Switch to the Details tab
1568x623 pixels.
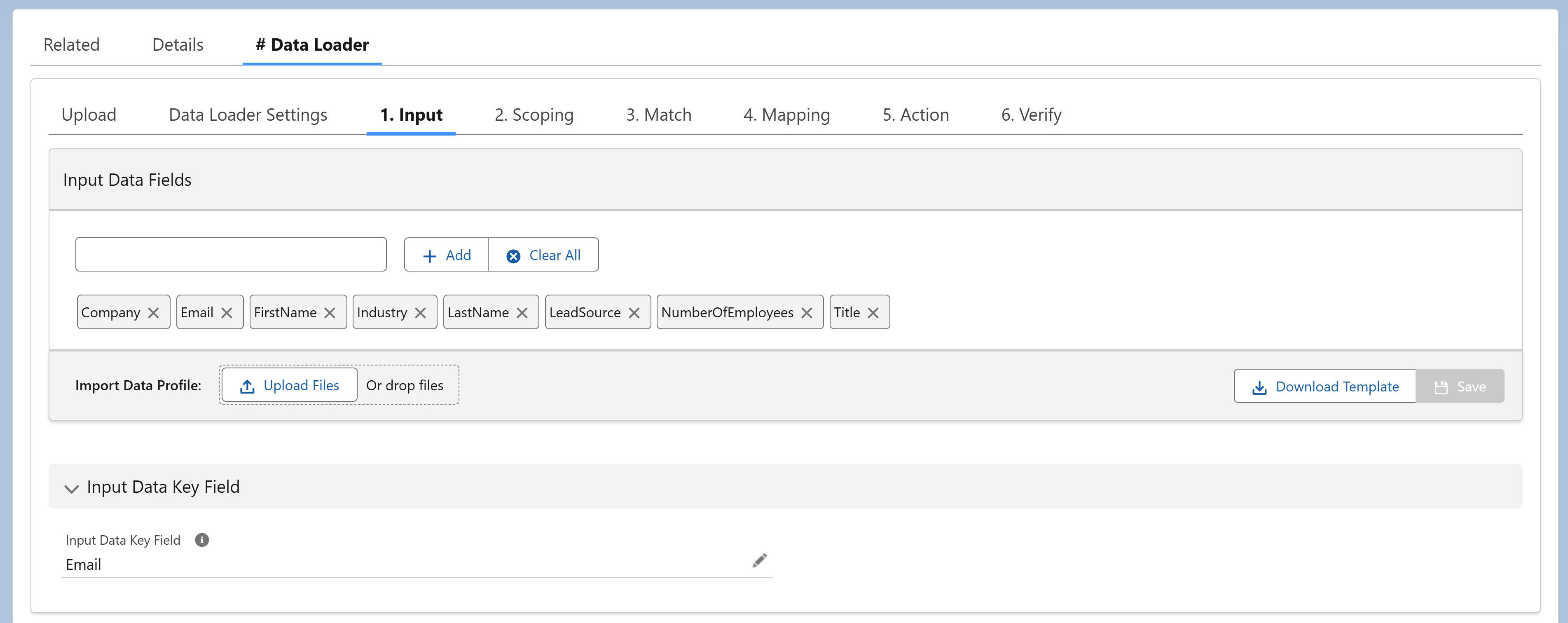tap(178, 45)
